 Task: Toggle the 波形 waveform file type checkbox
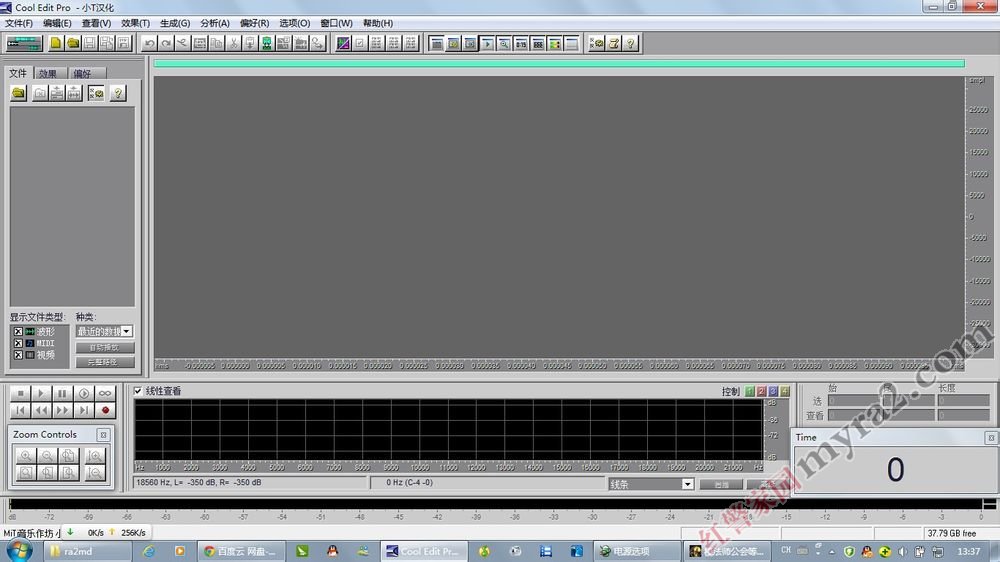18,332
